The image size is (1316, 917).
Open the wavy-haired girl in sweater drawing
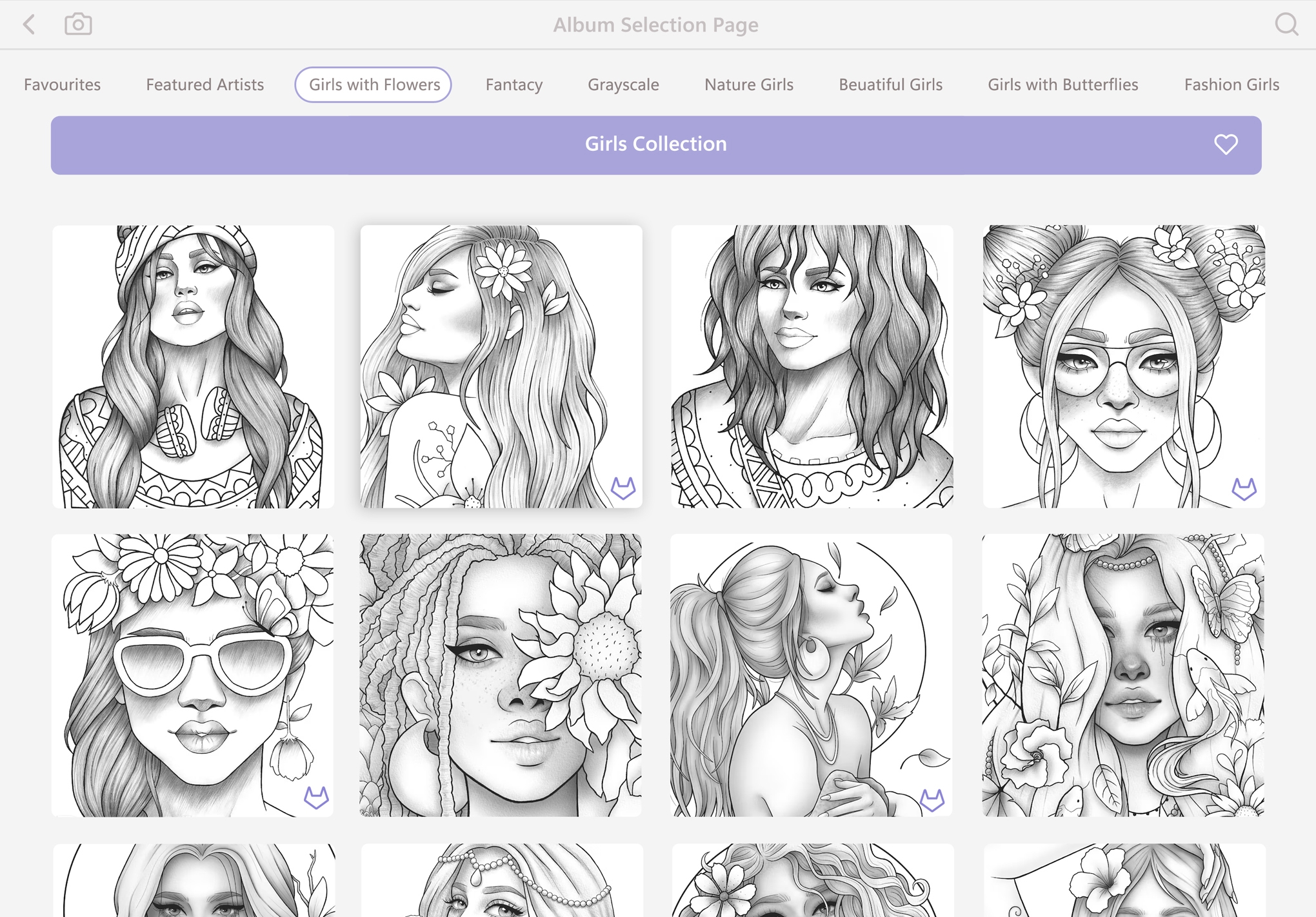(812, 366)
